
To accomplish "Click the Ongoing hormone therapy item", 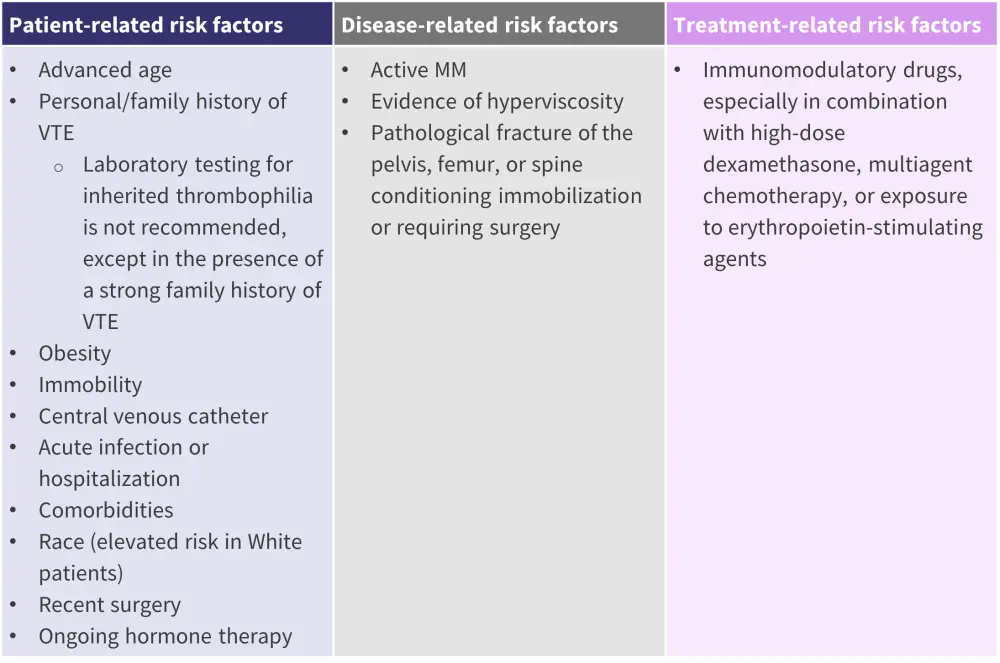I will (165, 637).
